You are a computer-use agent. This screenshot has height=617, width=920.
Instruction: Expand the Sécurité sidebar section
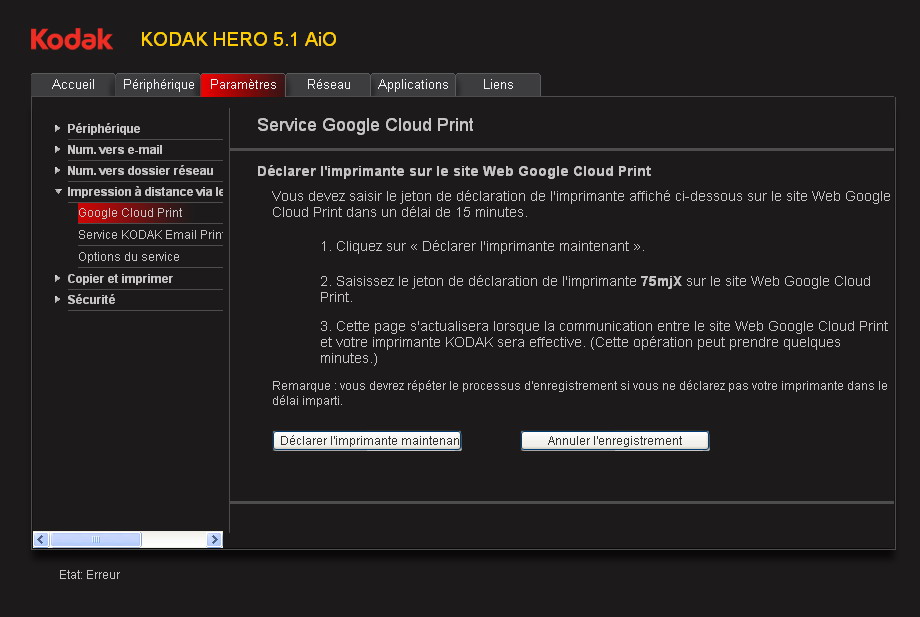pyautogui.click(x=90, y=300)
